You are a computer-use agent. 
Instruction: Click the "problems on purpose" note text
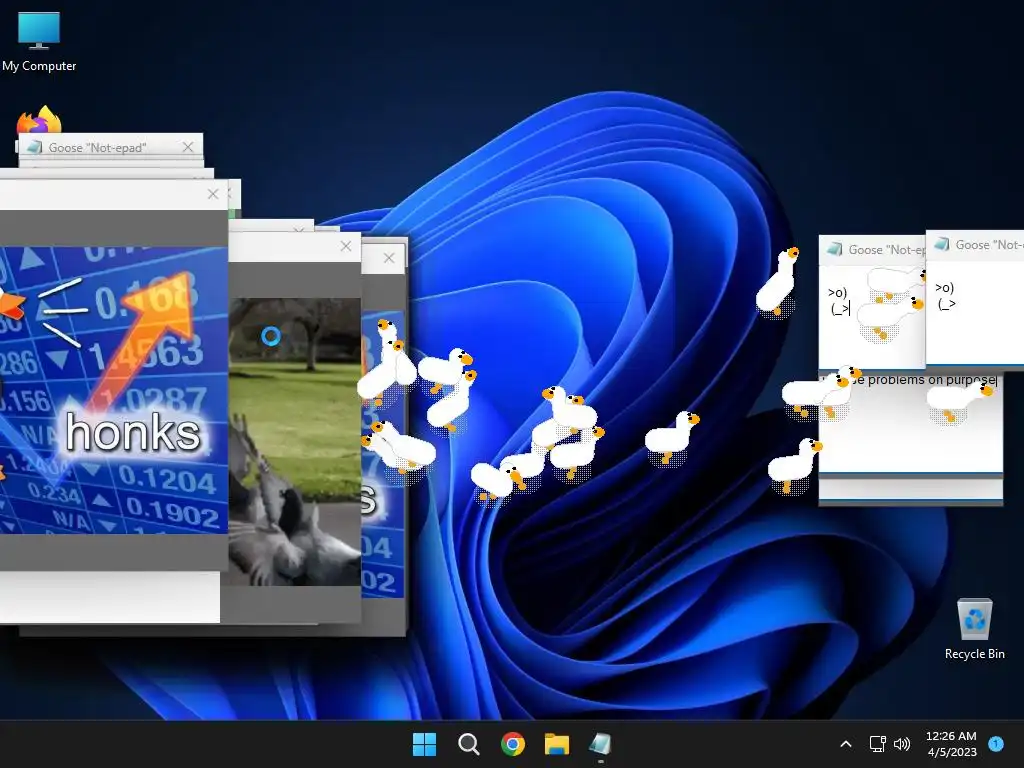click(x=932, y=379)
